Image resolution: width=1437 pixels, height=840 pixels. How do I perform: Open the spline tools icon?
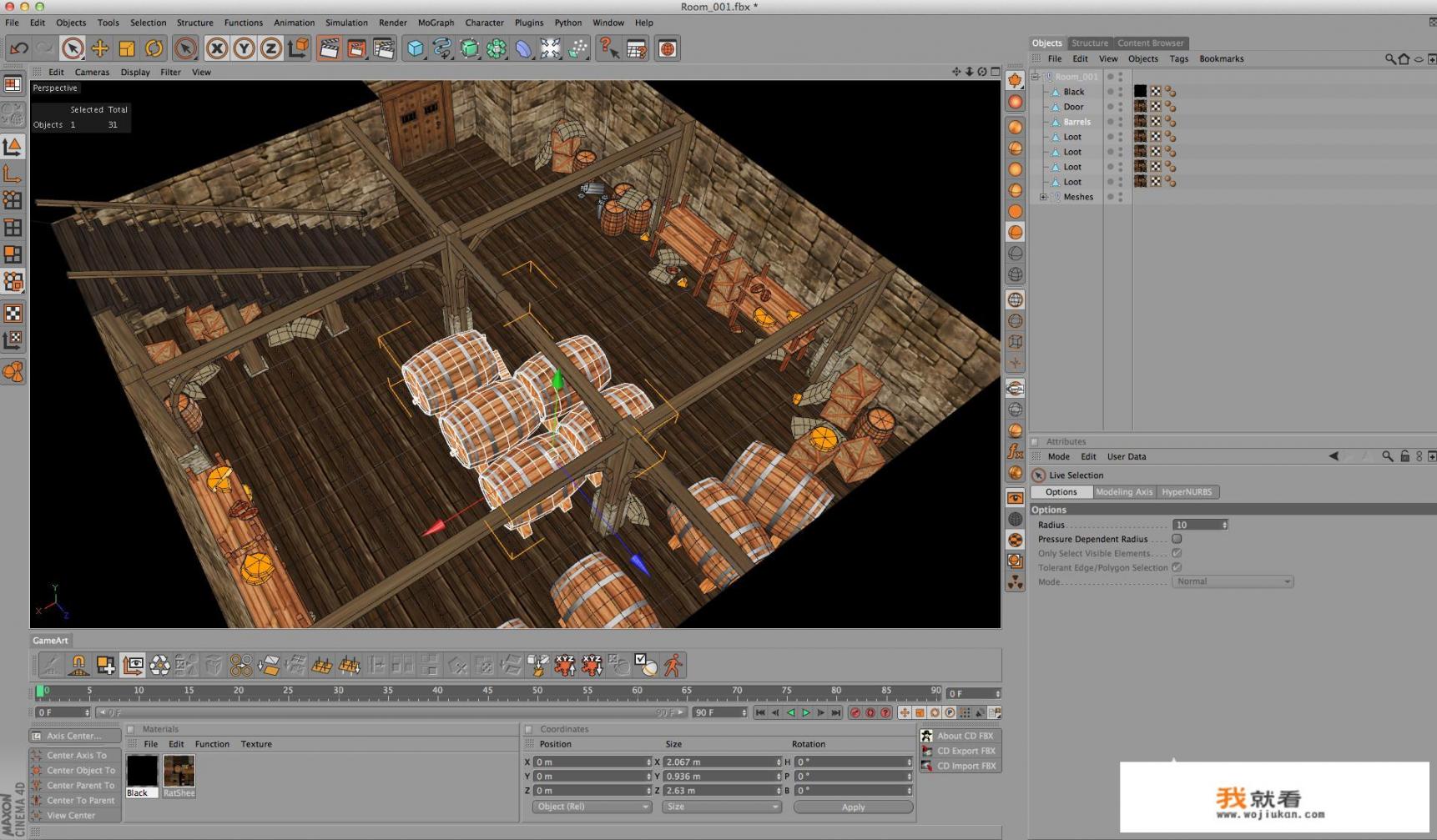pyautogui.click(x=442, y=48)
